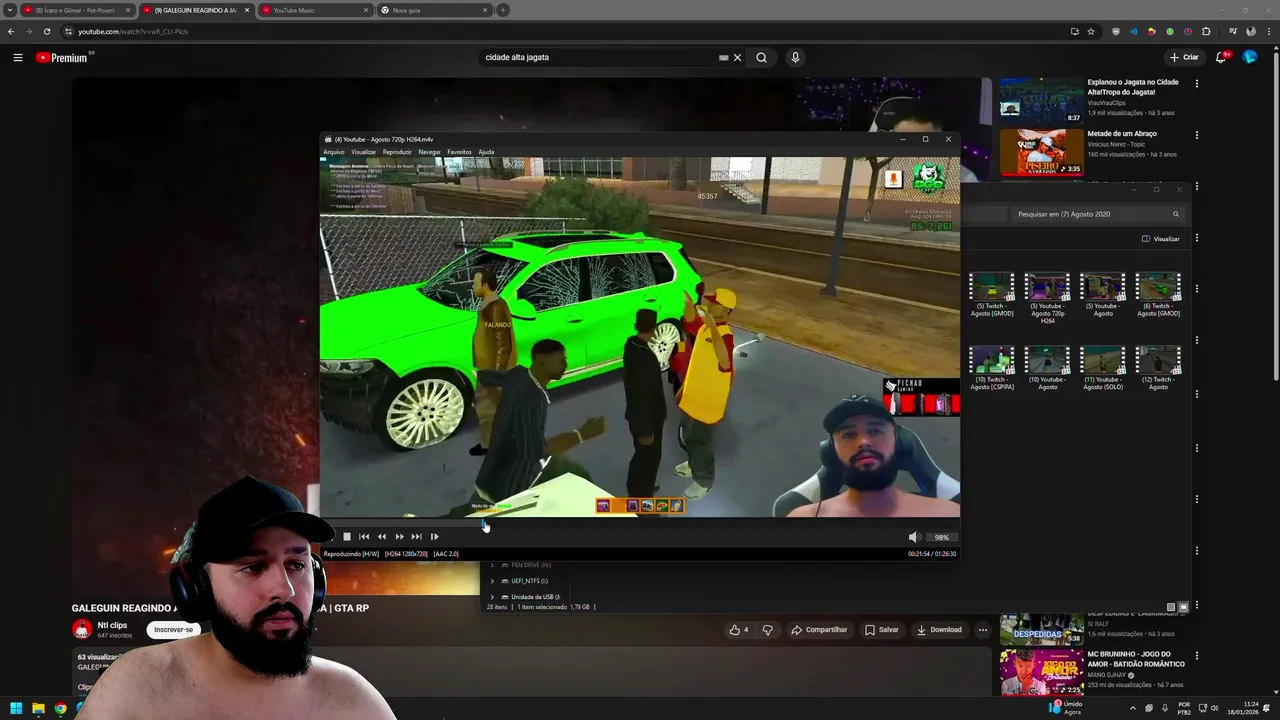Select '(5) Twitch - Agosto [GMOD]' file in Explorer
The height and width of the screenshot is (720, 1280).
click(x=992, y=295)
